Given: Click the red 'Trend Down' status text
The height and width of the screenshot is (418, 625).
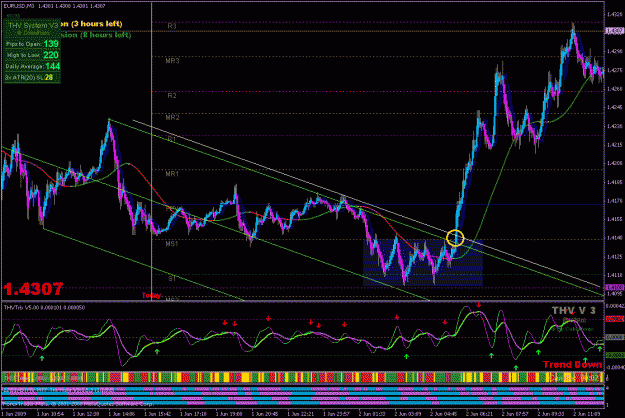Looking at the screenshot, I should click(572, 365).
